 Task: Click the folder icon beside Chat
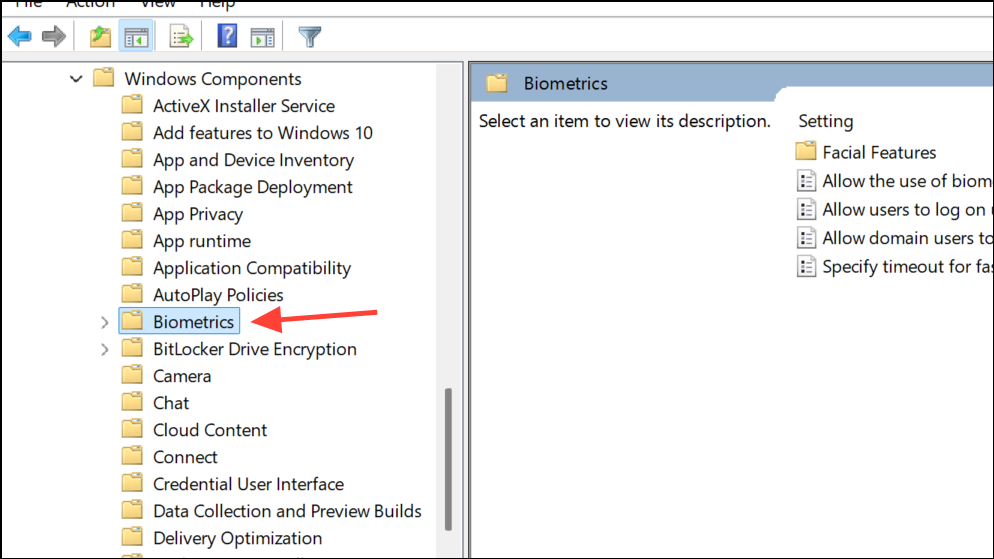[132, 402]
